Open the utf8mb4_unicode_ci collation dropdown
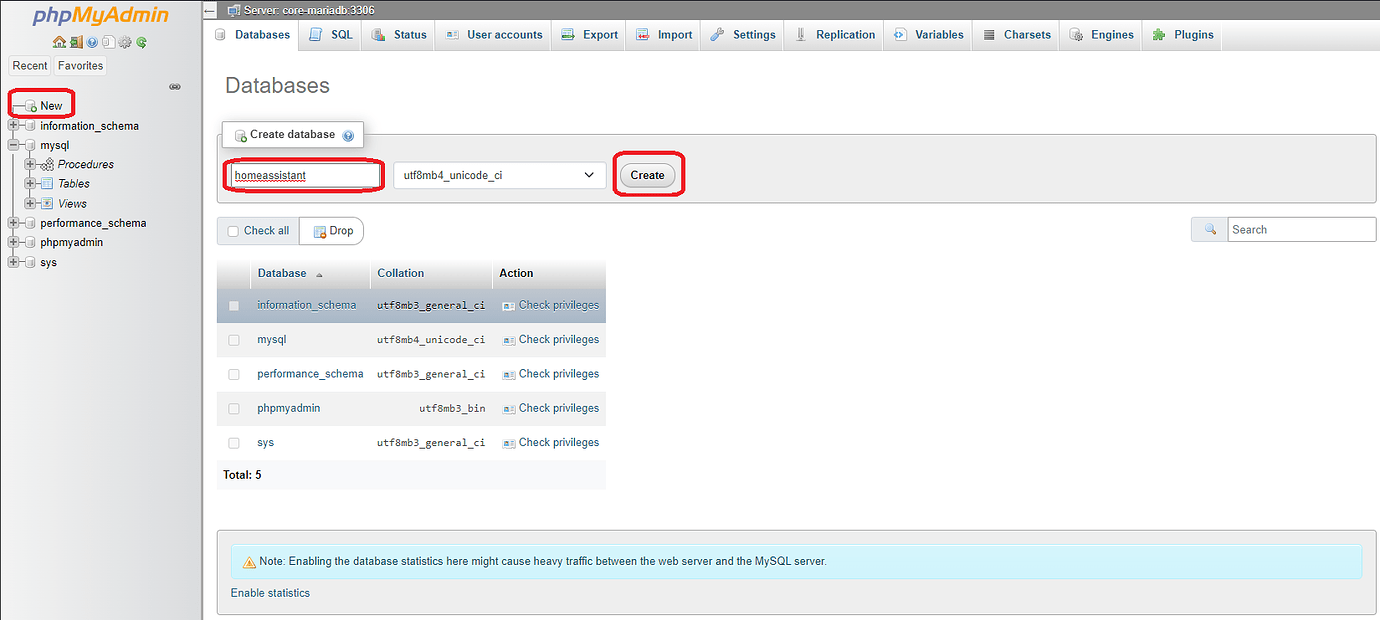This screenshot has height=620, width=1380. coord(499,174)
